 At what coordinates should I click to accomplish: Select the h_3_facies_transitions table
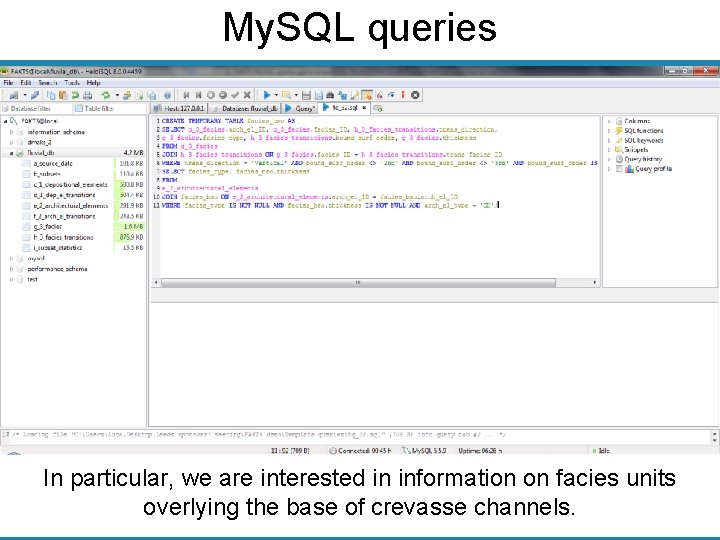[x=63, y=237]
